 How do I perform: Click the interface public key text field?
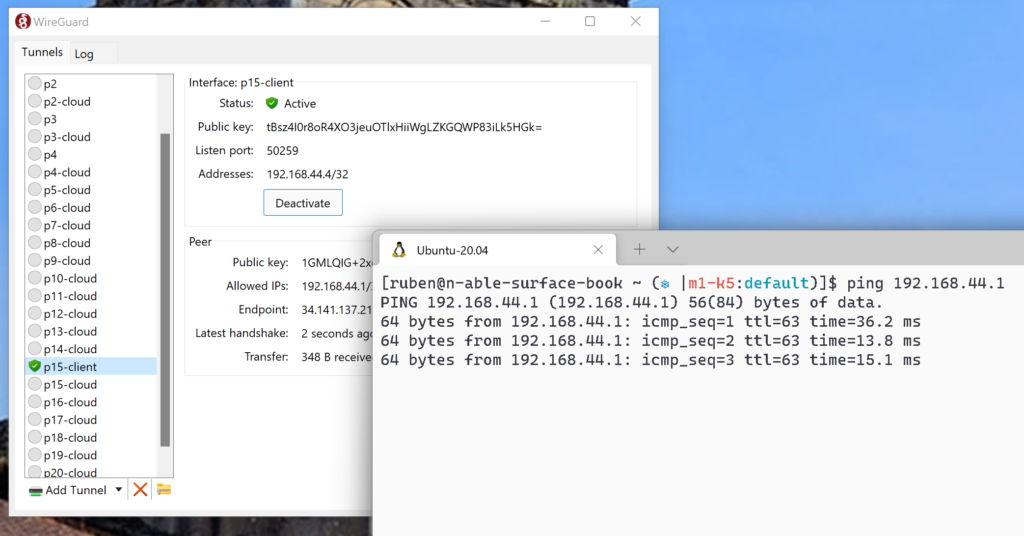pyautogui.click(x=404, y=127)
